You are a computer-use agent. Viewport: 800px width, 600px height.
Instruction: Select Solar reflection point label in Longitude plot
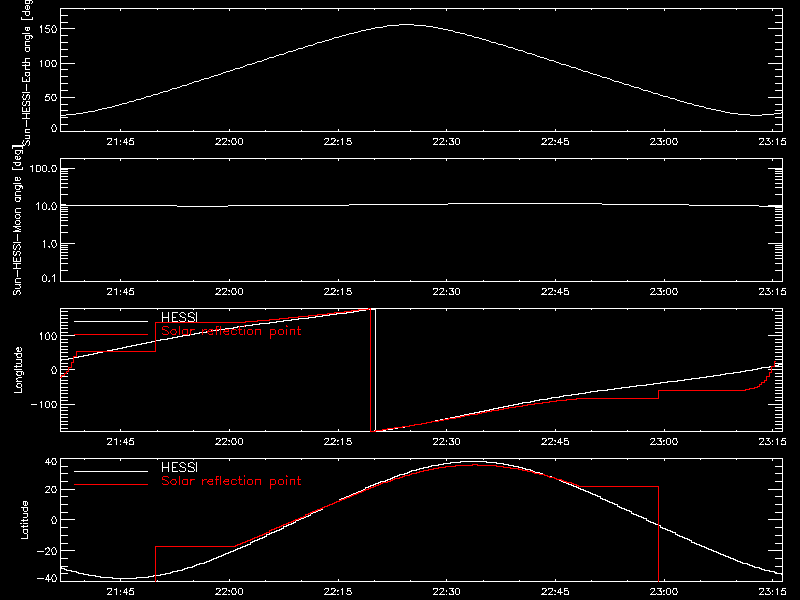[231, 331]
